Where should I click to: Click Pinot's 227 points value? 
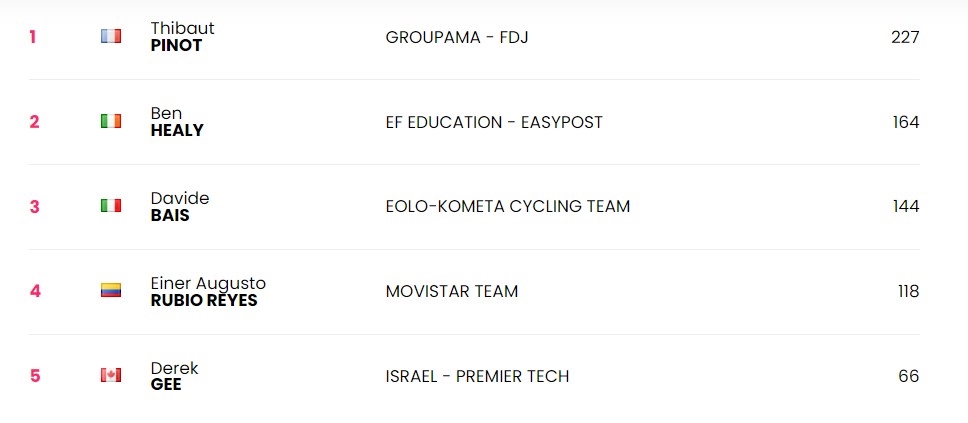[x=904, y=37]
